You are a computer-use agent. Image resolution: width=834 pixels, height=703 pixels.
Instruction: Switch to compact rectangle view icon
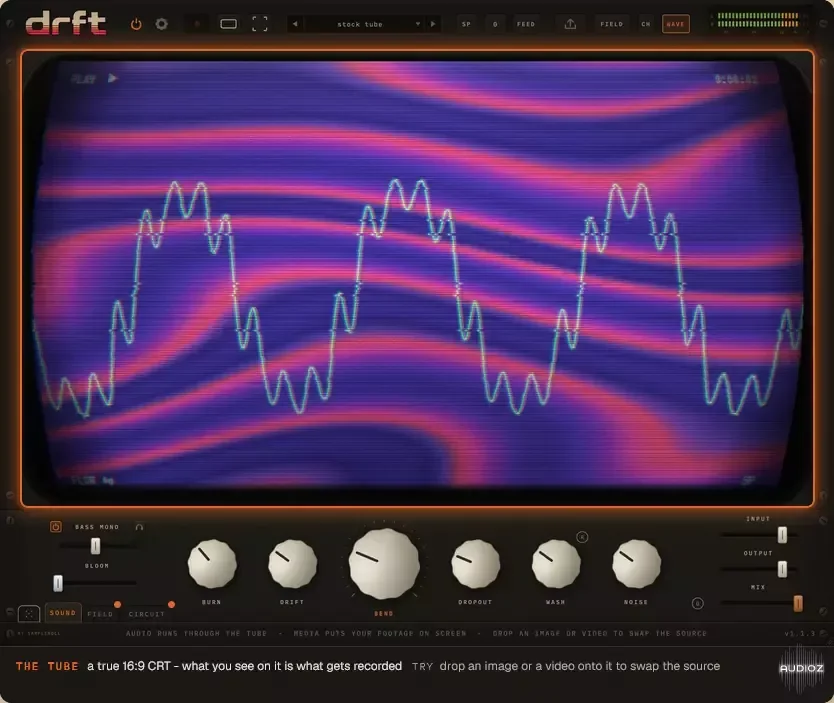[x=229, y=24]
